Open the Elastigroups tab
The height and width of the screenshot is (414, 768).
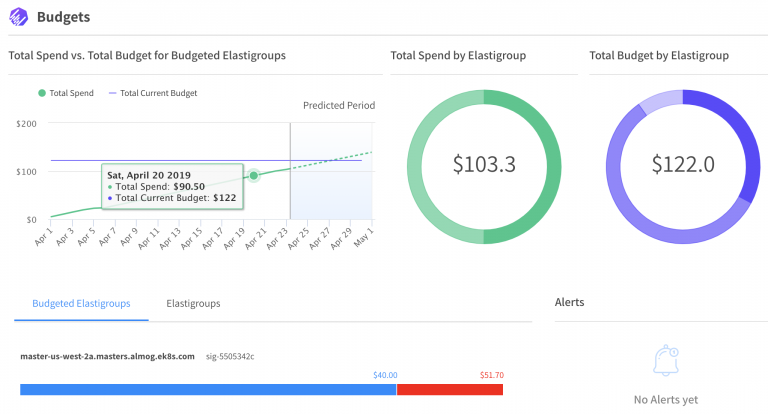point(193,303)
